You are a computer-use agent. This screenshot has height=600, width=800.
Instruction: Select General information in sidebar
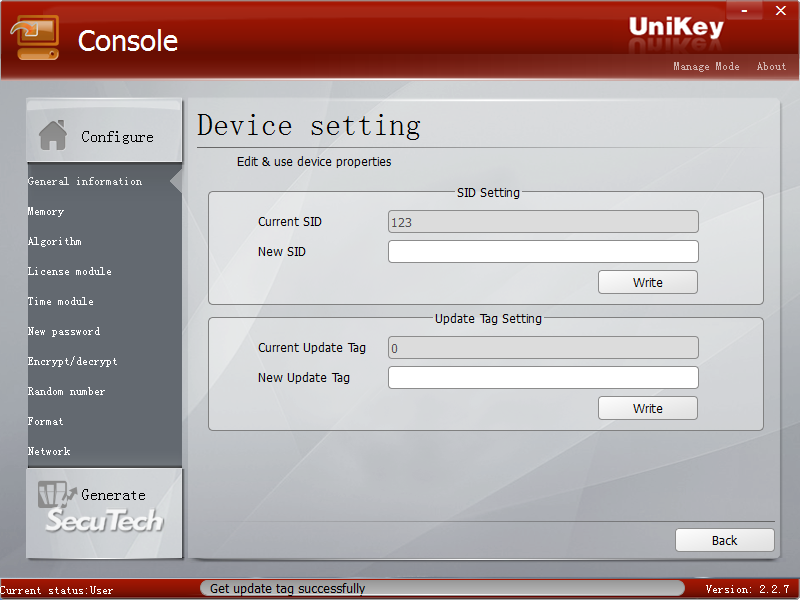[x=85, y=181]
